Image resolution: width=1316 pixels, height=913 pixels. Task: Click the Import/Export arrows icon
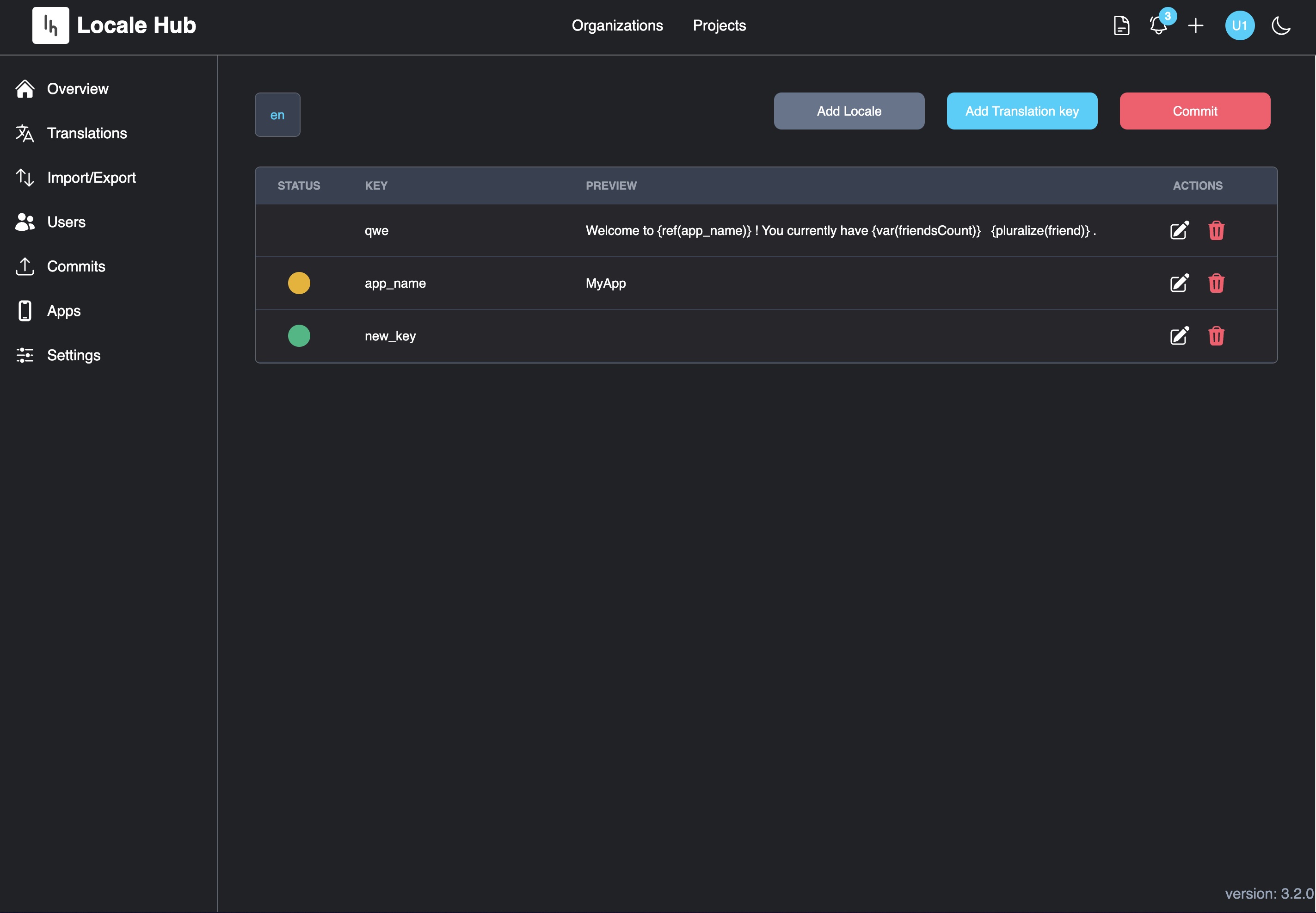[25, 177]
